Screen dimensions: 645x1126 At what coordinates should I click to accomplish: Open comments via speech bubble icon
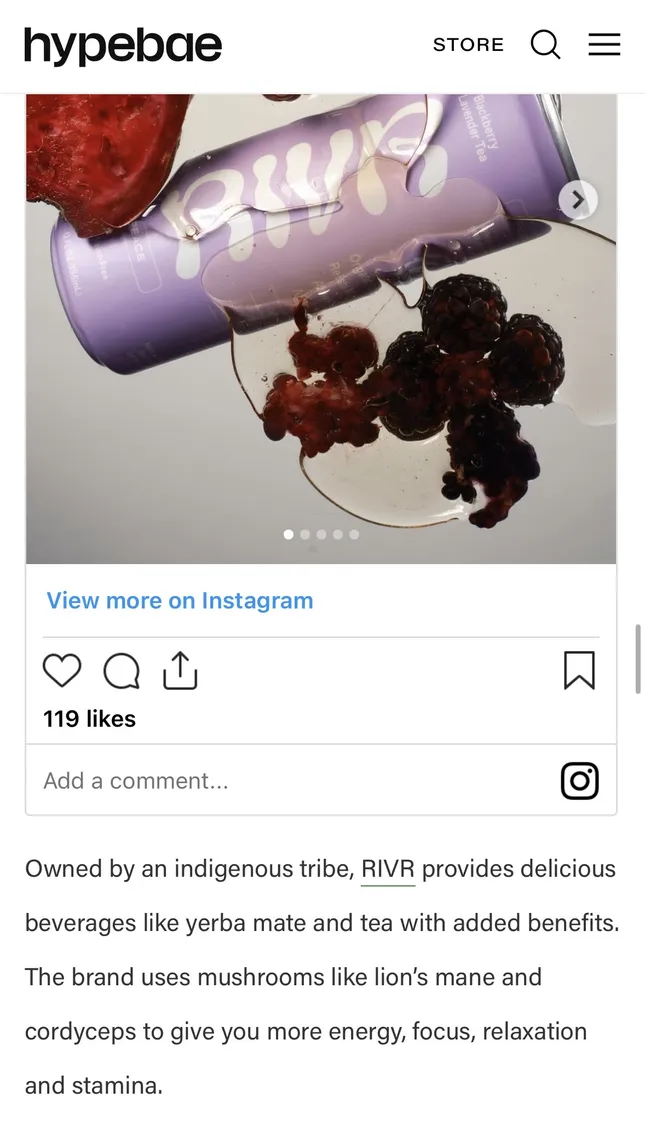[121, 671]
